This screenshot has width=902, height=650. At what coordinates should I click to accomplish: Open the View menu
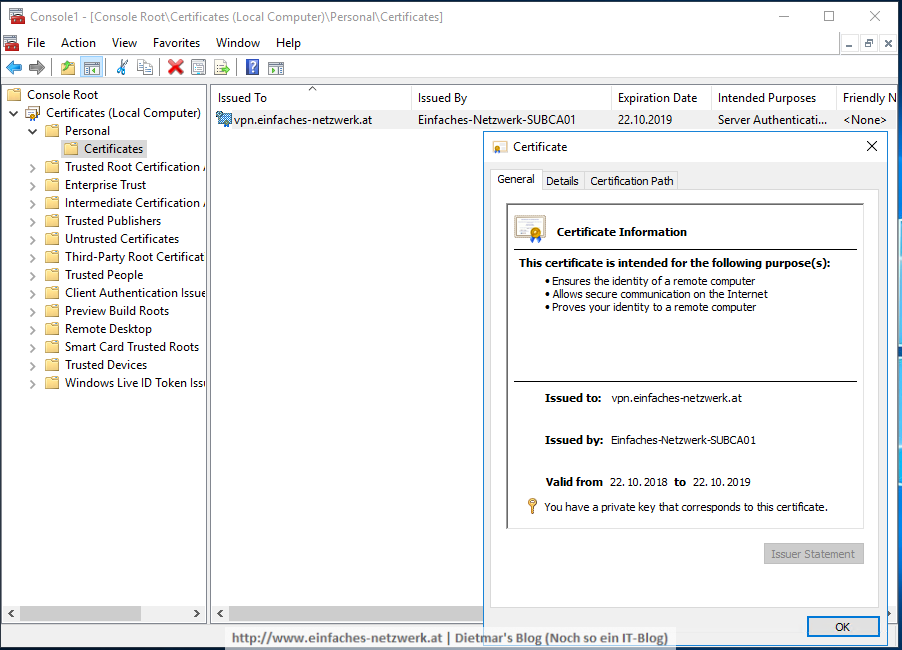click(x=124, y=43)
